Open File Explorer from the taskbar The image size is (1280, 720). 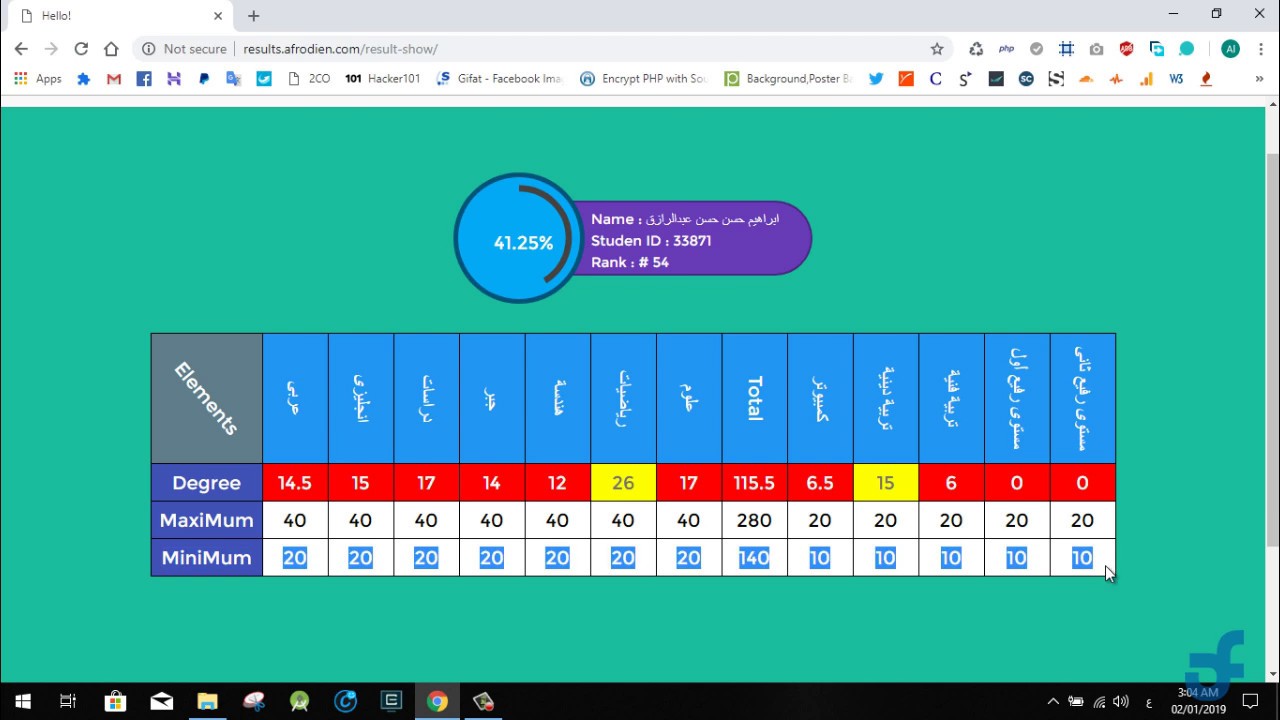click(207, 701)
